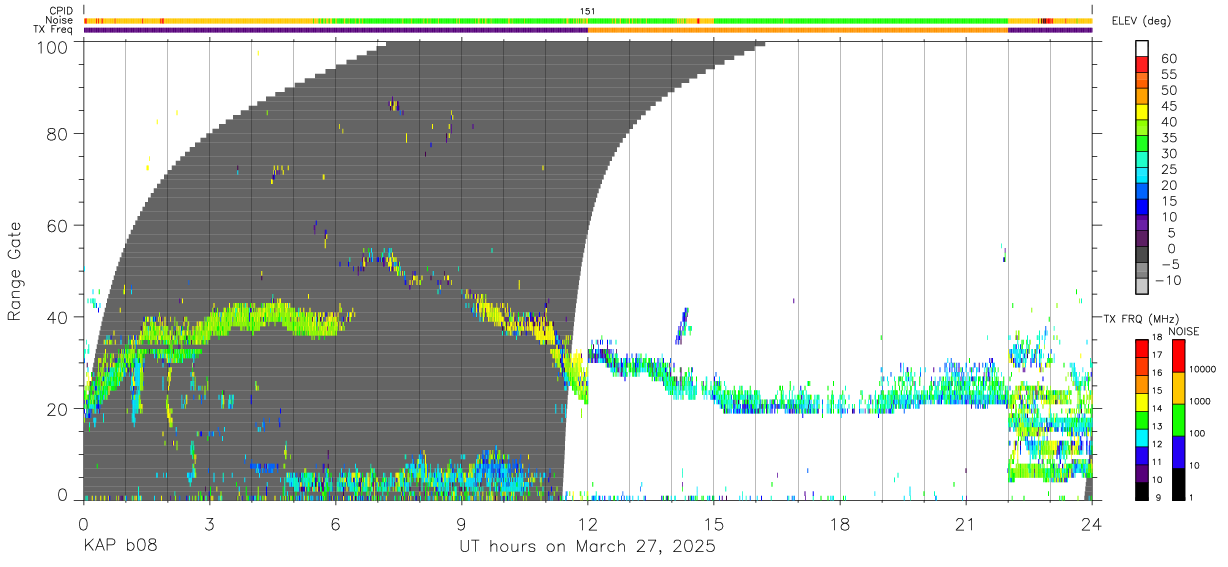The image size is (1228, 567).
Task: Click the Noise strip above the plot at hour 12
Action: pos(588,20)
